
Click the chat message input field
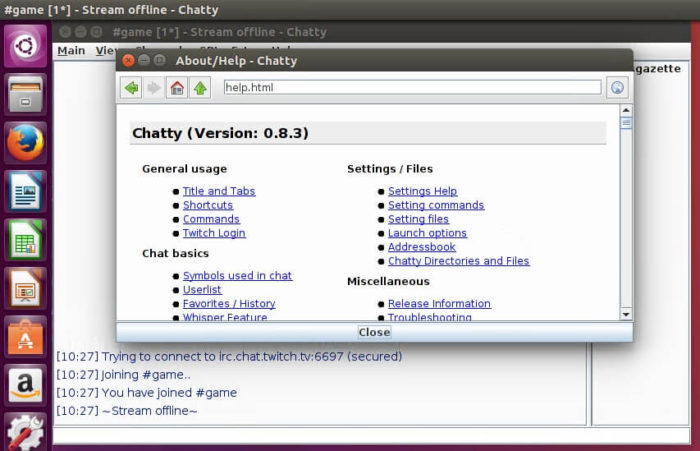click(371, 435)
